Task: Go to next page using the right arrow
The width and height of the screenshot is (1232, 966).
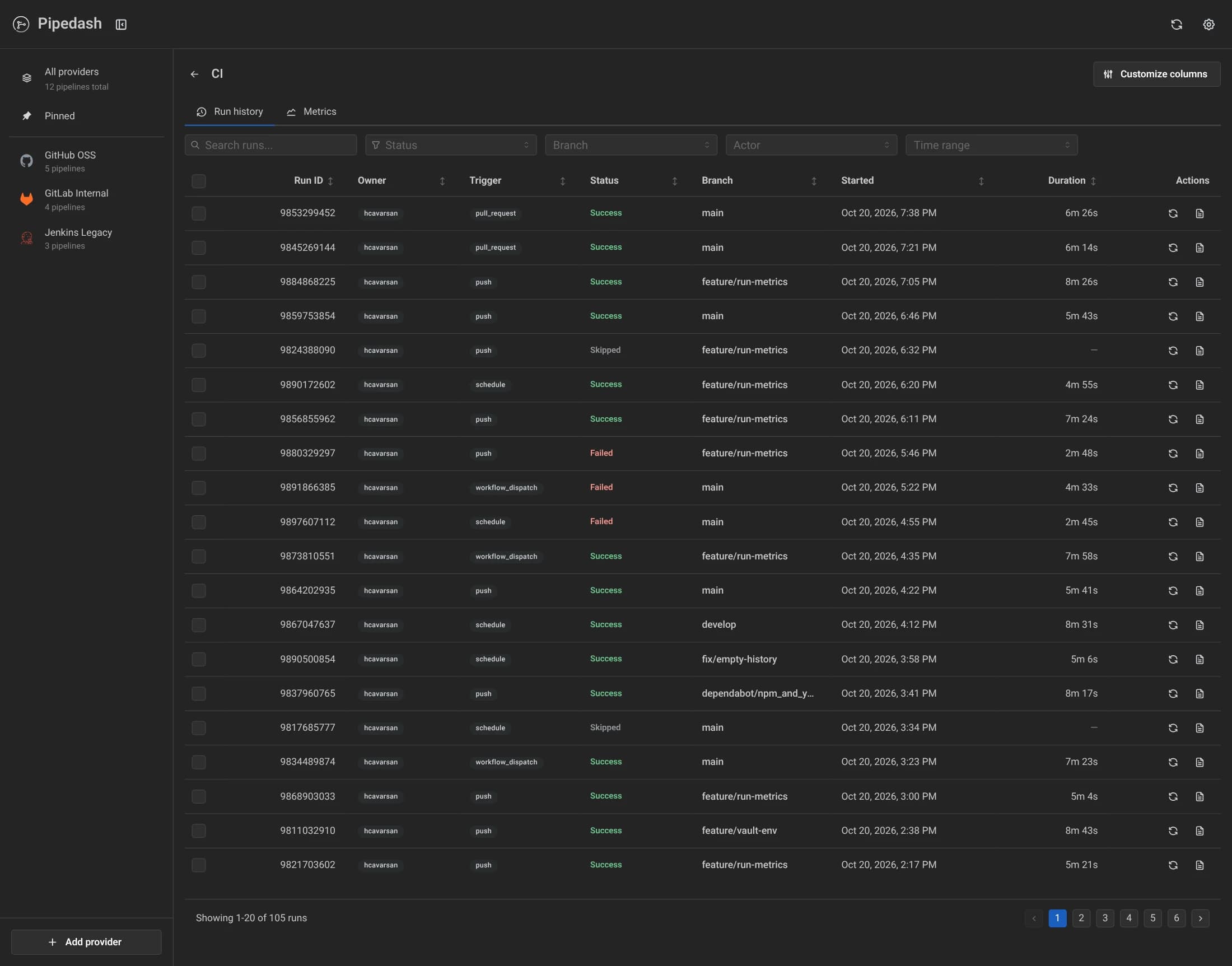Action: coord(1200,918)
